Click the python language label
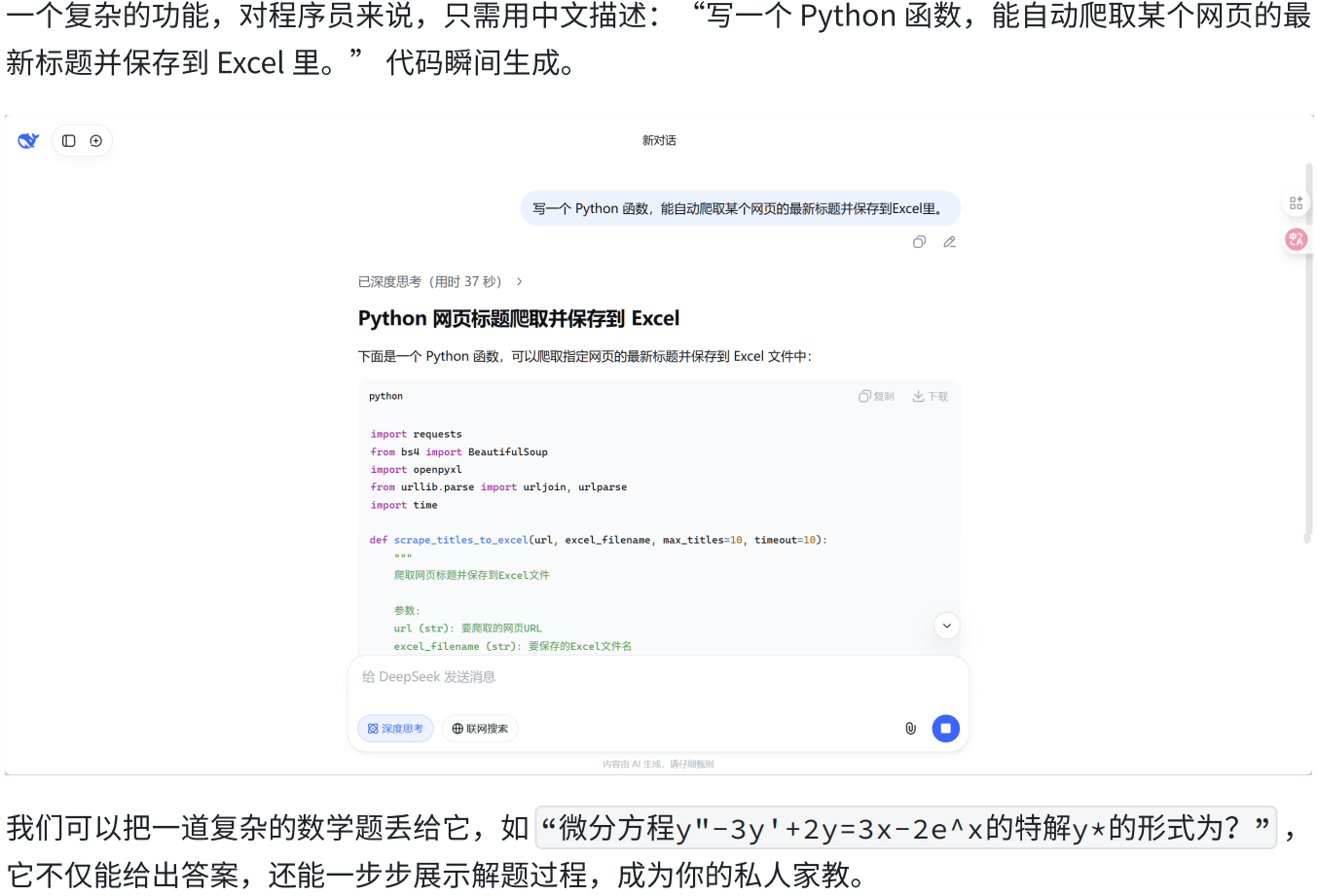The height and width of the screenshot is (896, 1317). 385,396
